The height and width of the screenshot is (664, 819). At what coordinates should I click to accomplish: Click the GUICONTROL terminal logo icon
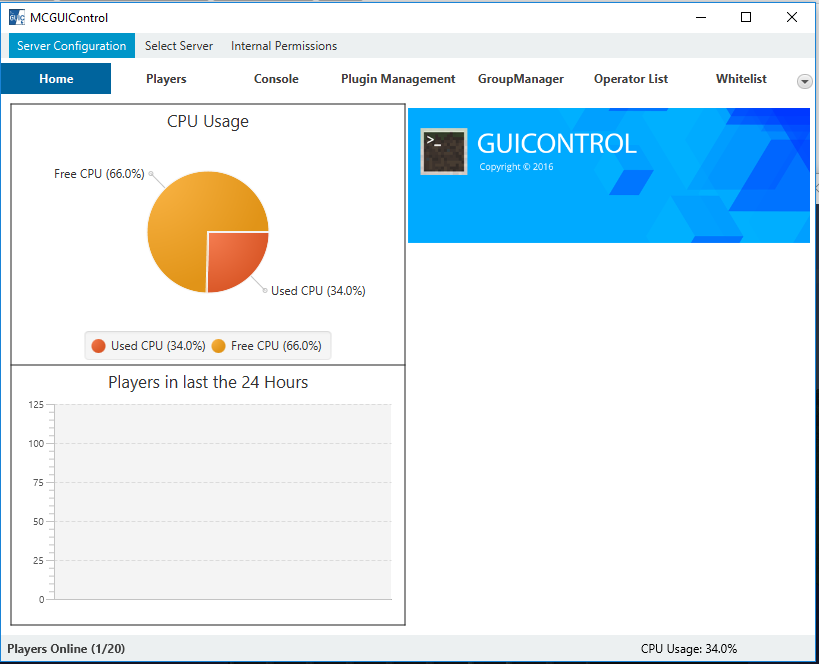[444, 152]
